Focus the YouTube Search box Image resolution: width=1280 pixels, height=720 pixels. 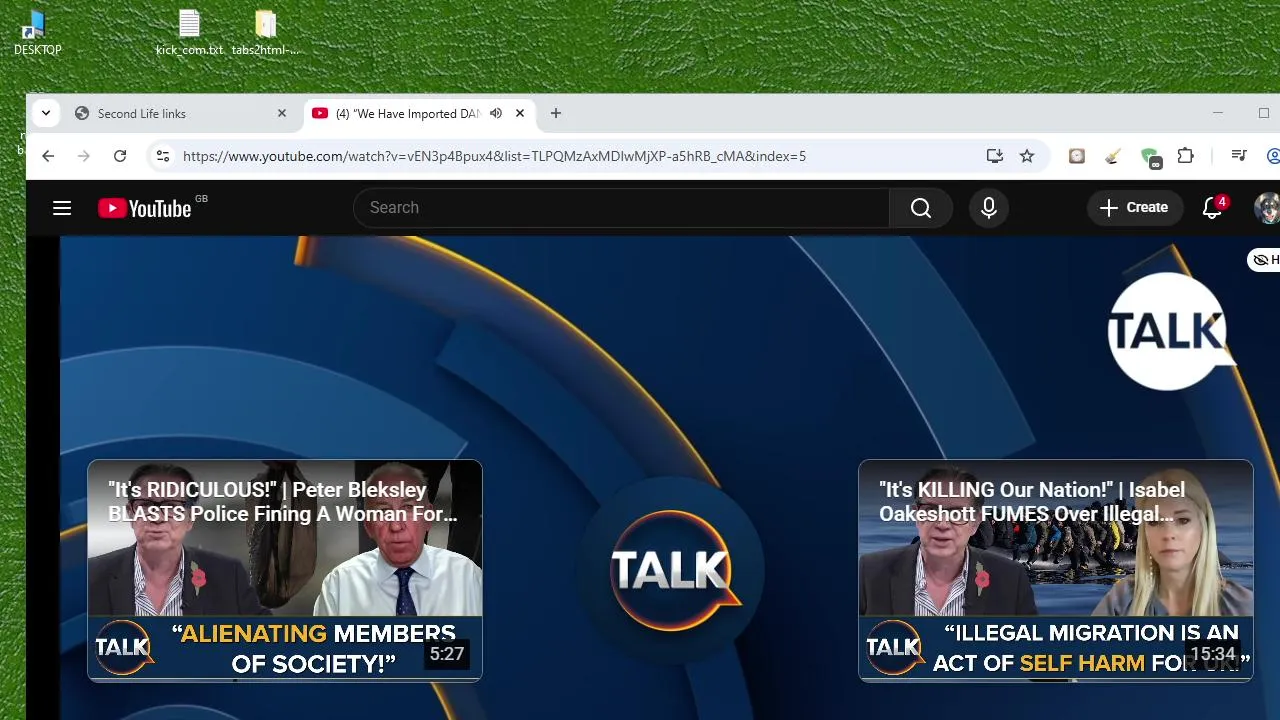pyautogui.click(x=620, y=208)
